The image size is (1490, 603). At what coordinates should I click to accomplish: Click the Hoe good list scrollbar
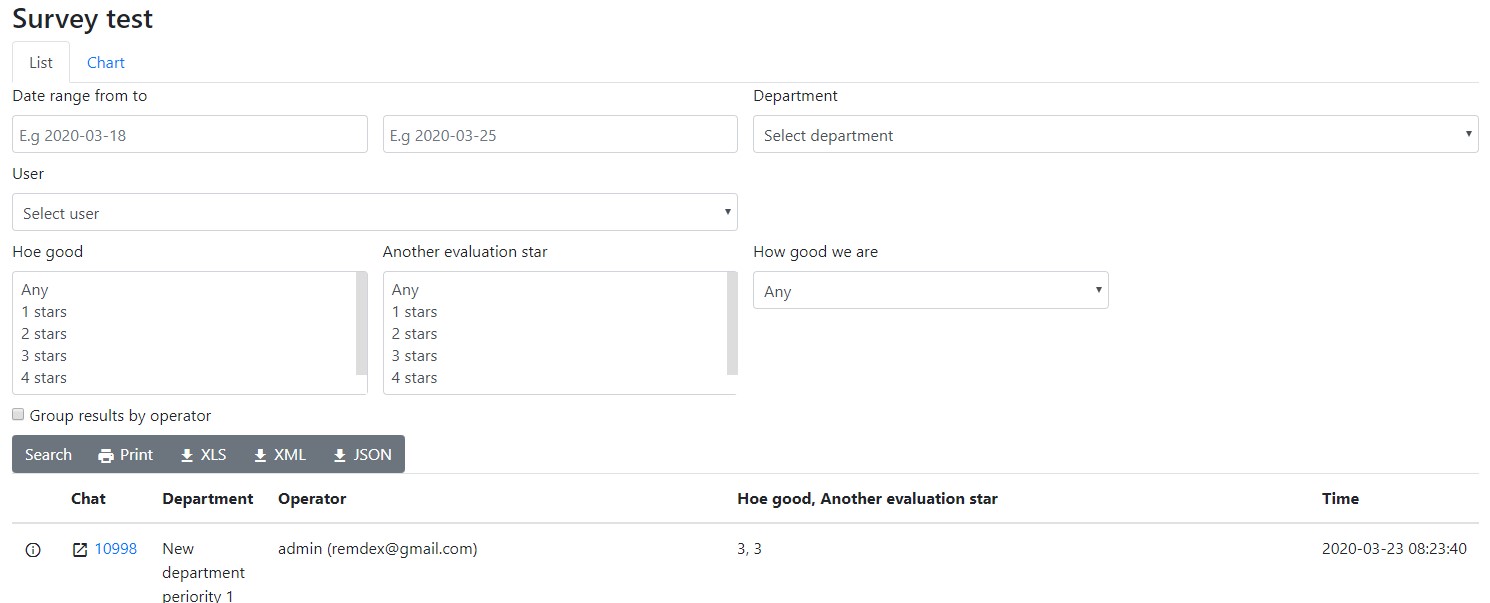[x=362, y=324]
